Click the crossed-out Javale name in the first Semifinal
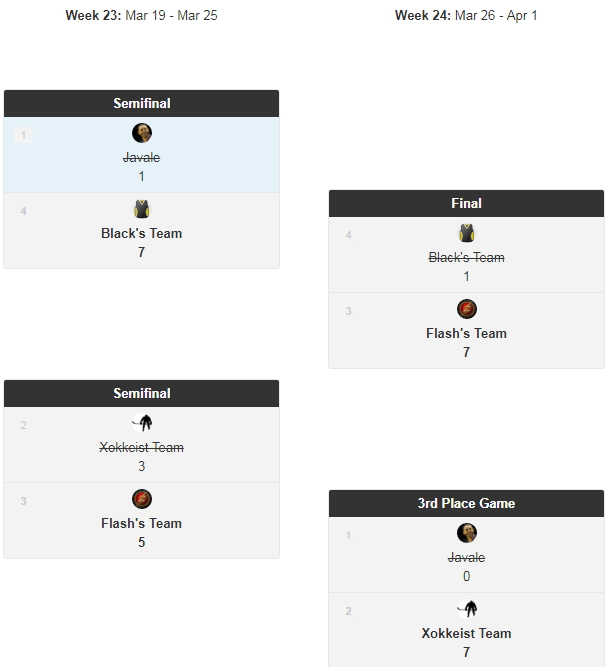 [x=142, y=157]
